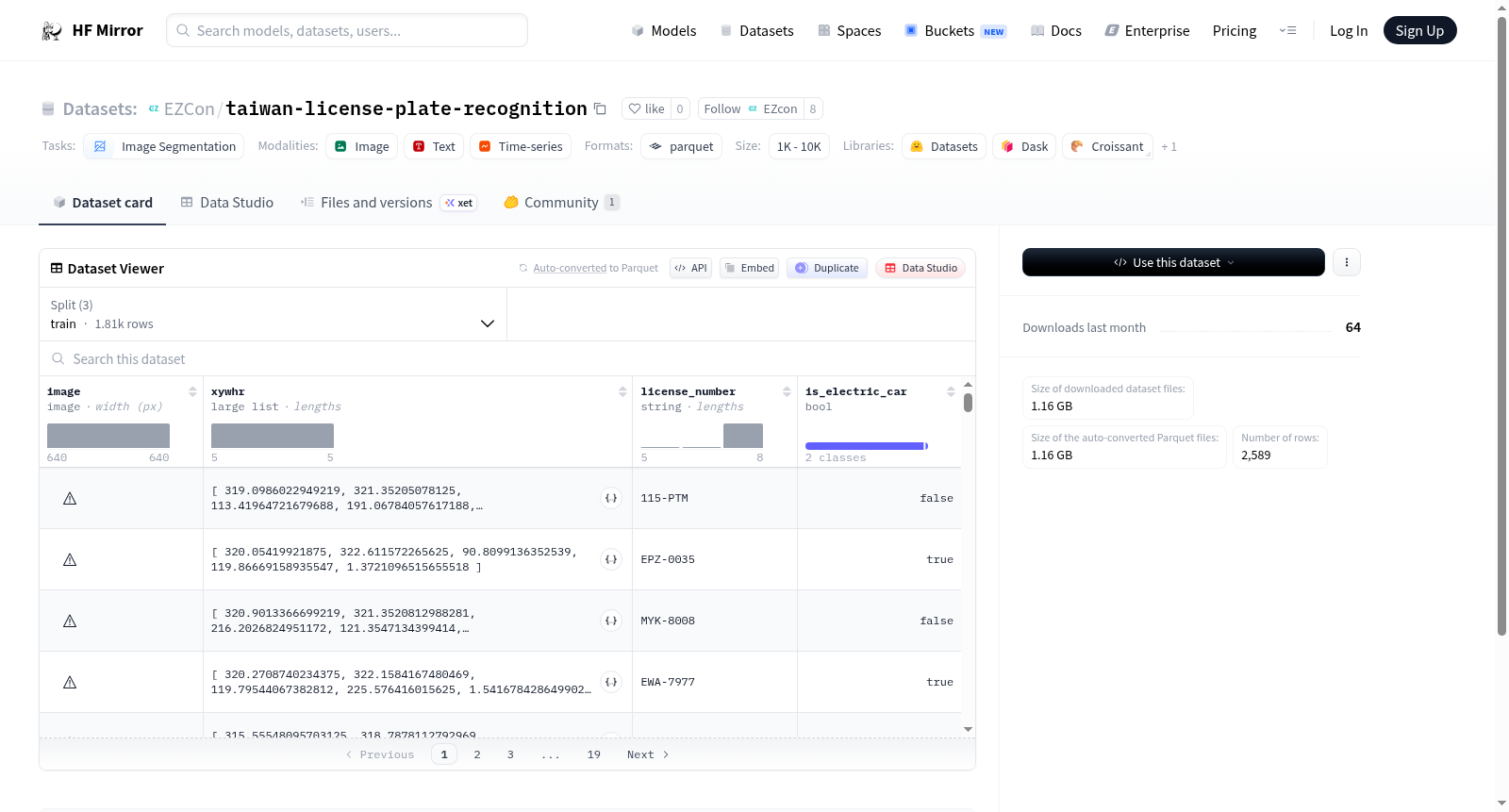The width and height of the screenshot is (1509, 812).
Task: Sort by the xywhr column
Action: [x=622, y=391]
